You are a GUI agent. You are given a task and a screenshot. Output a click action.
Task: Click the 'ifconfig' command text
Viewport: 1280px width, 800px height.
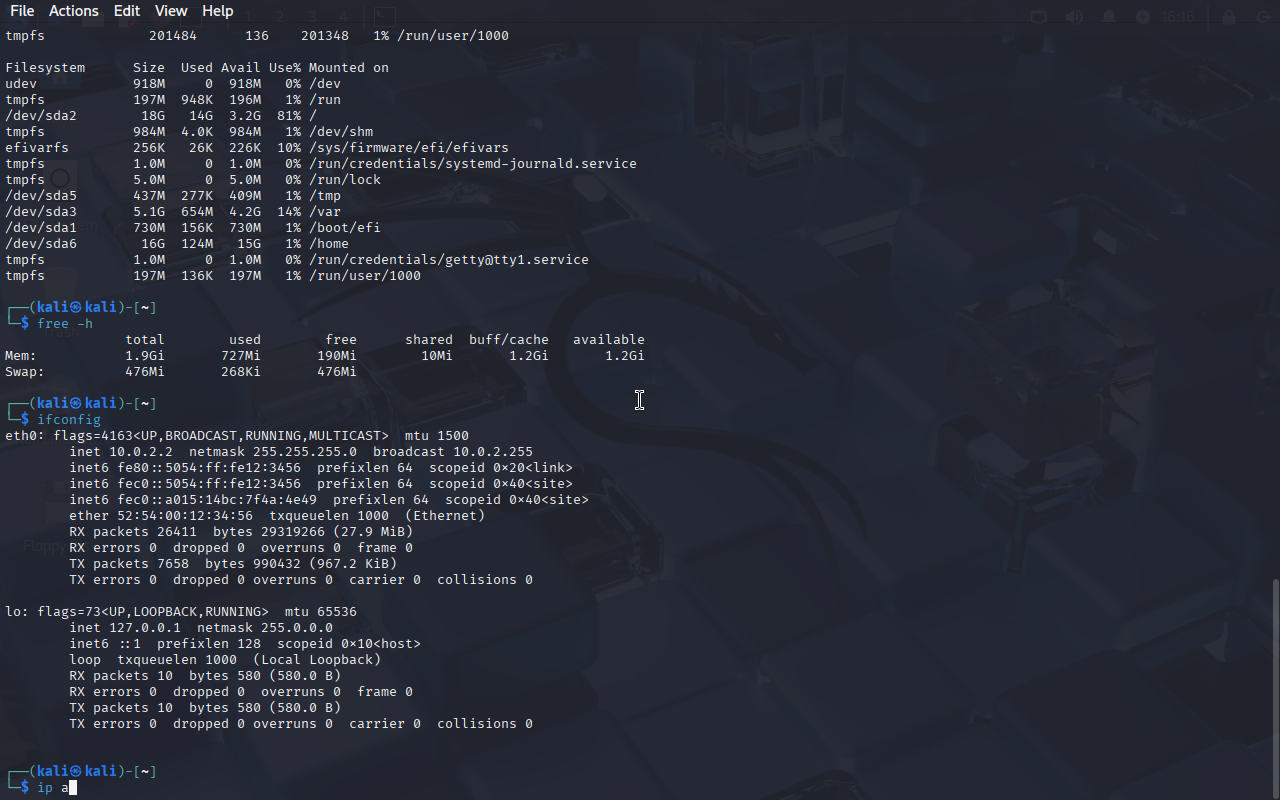pos(69,420)
